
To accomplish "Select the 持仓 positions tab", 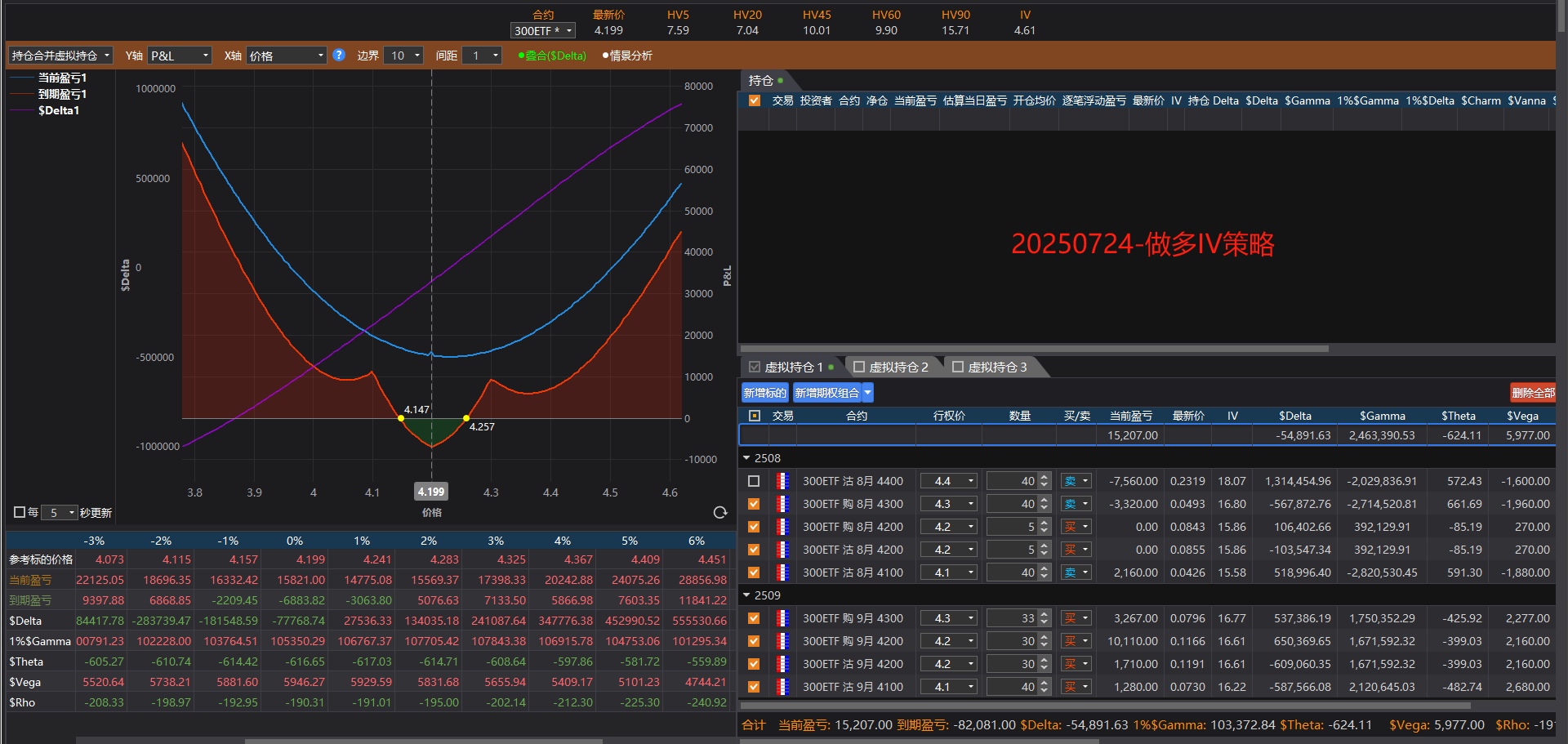I will 765,80.
